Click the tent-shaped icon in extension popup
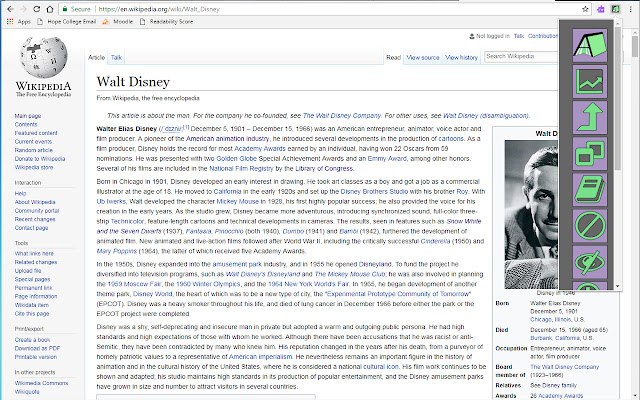 pyautogui.click(x=589, y=43)
